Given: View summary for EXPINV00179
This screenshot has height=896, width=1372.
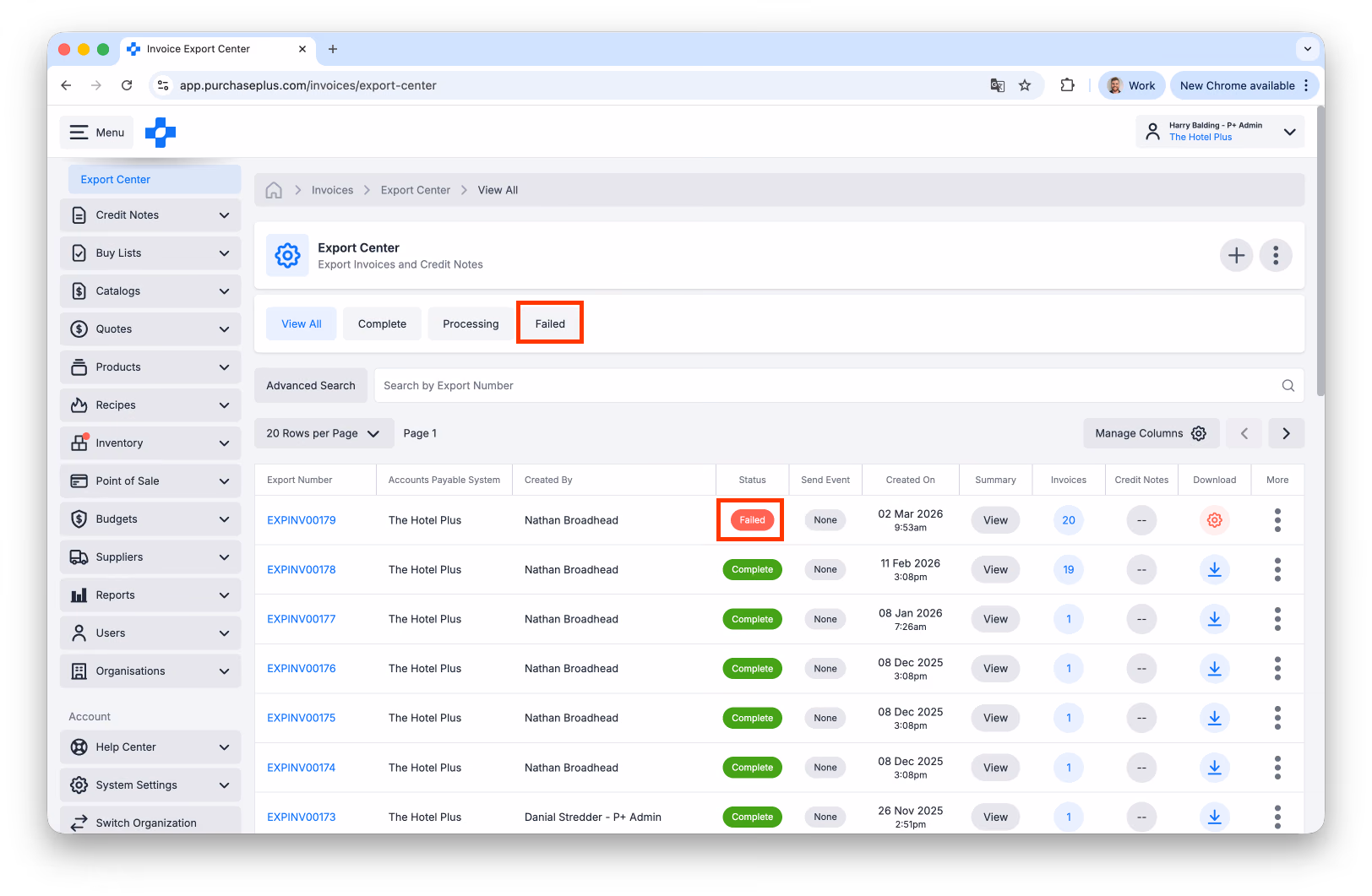Looking at the screenshot, I should (995, 520).
